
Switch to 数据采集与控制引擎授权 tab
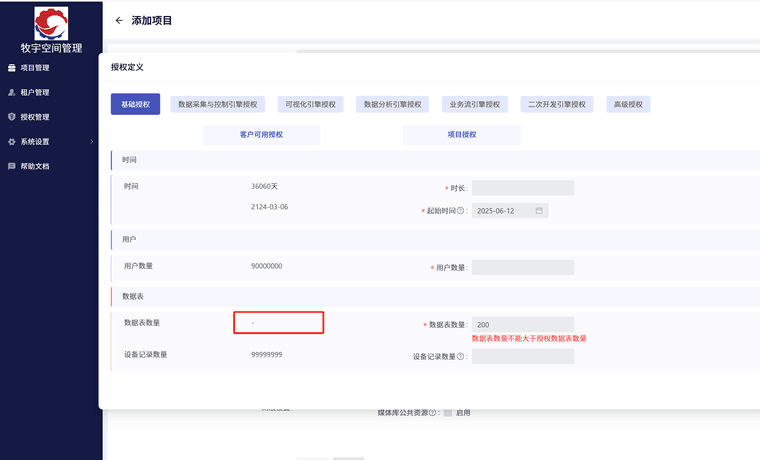(218, 104)
